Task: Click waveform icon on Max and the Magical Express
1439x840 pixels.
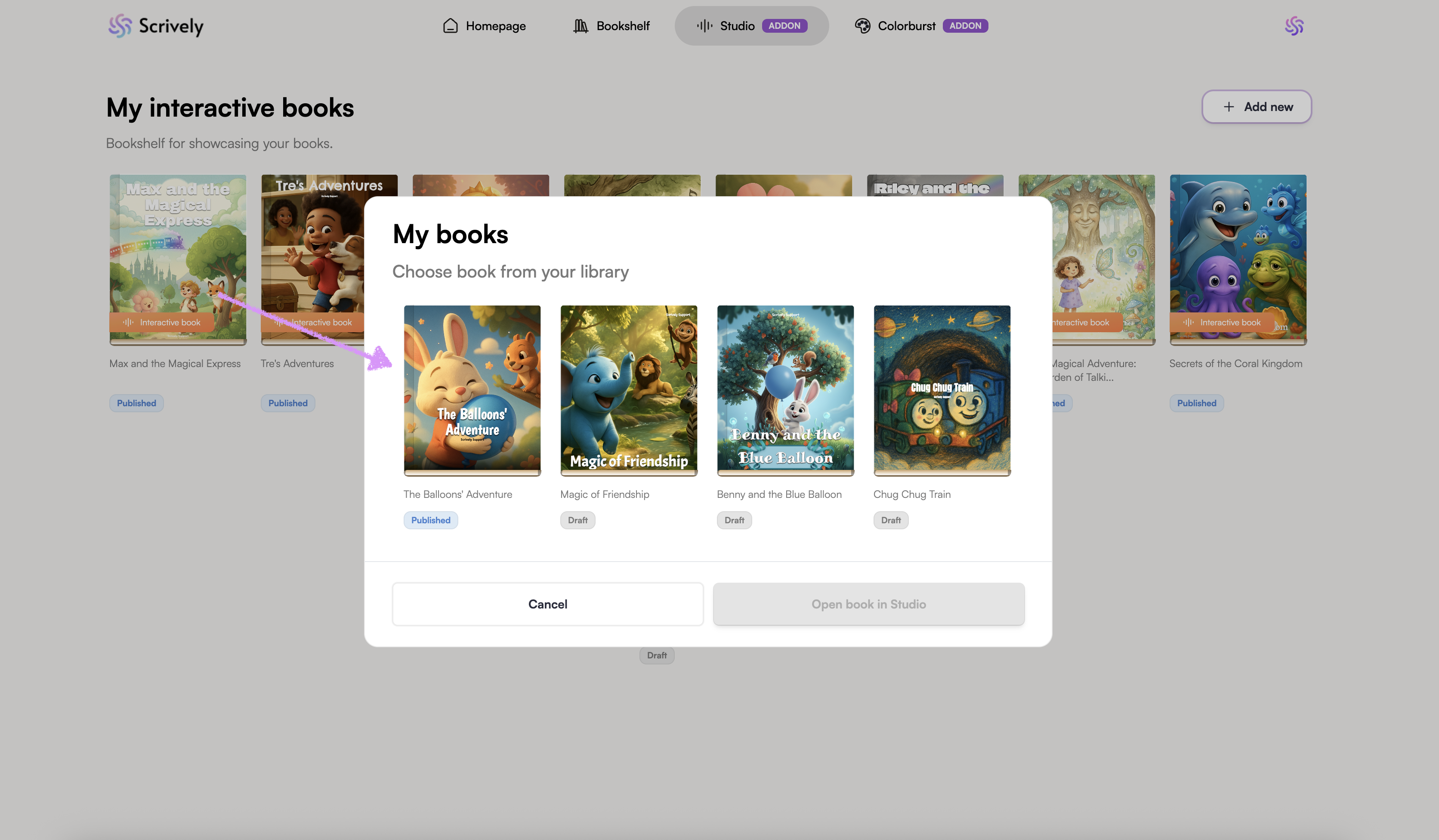Action: tap(129, 322)
